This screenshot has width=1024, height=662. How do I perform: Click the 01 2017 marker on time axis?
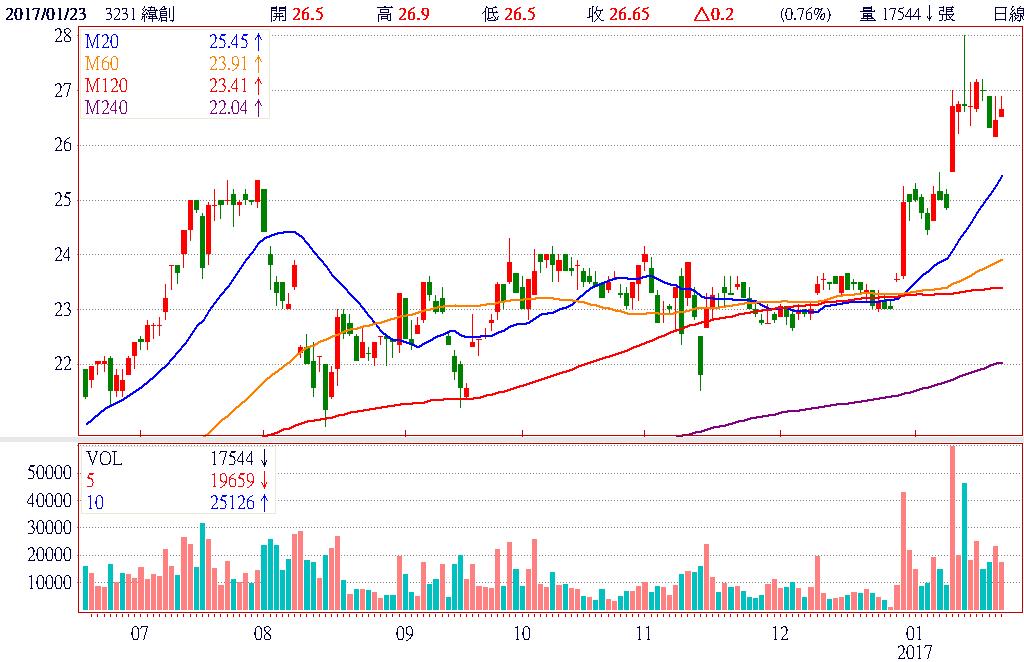(914, 641)
